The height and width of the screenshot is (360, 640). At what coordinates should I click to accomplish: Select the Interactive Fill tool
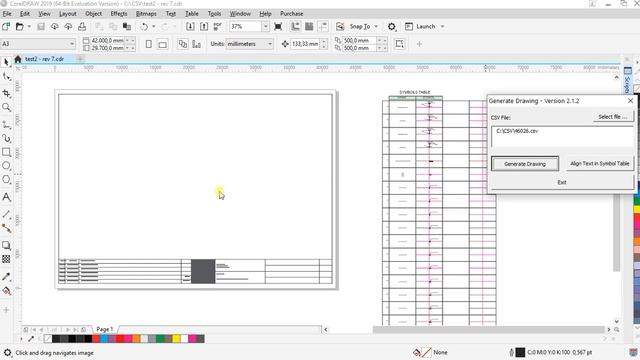(x=6, y=291)
